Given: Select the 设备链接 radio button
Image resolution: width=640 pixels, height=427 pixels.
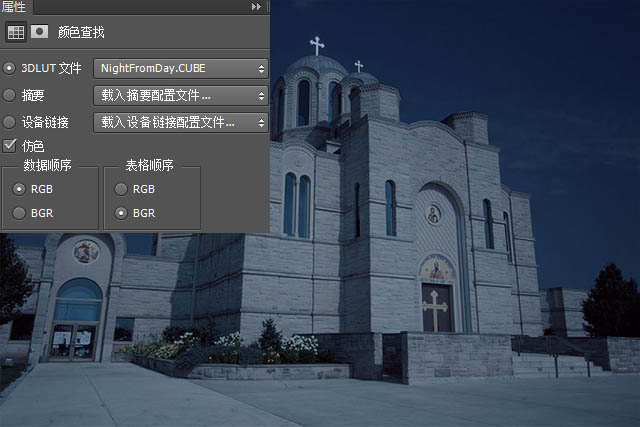Looking at the screenshot, I should pos(10,123).
